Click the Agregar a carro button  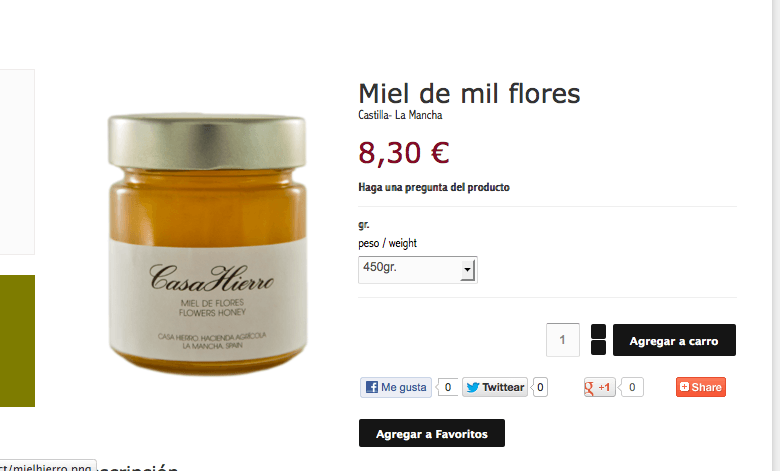tap(674, 340)
